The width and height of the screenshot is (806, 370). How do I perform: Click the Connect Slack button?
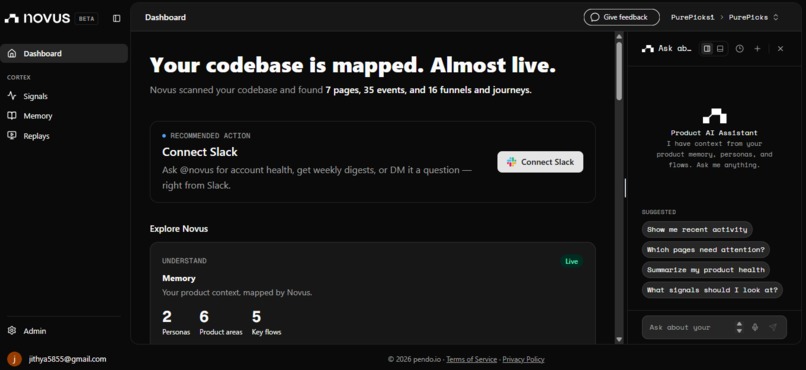[540, 162]
